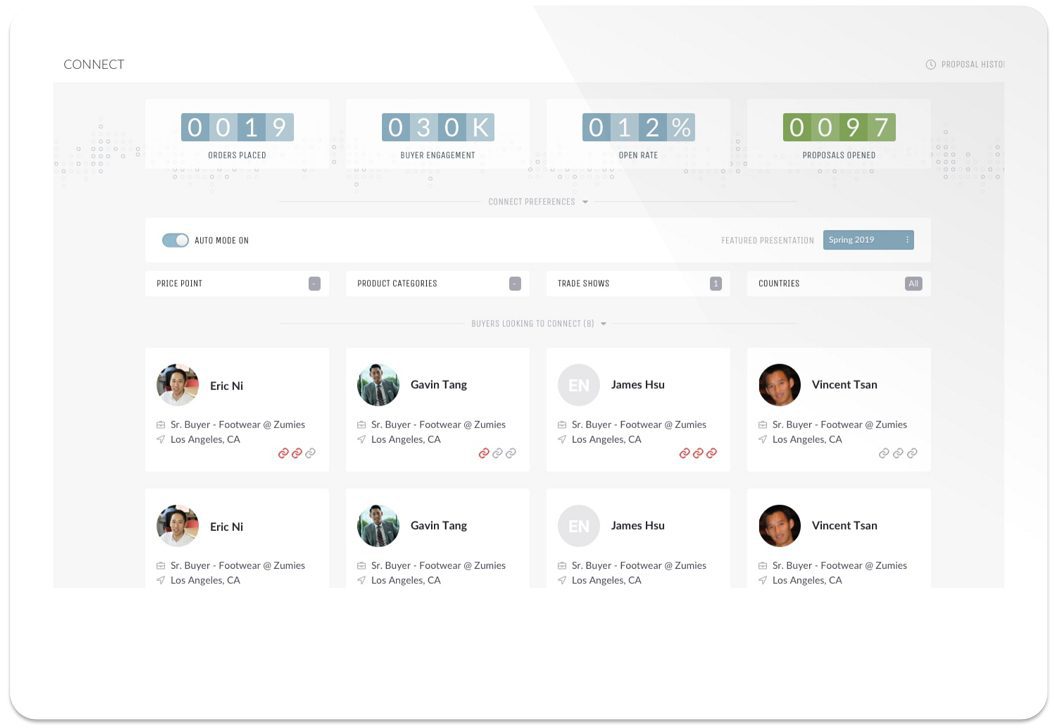
Task: Click link icons on Vincent Tsan's first card
Action: (x=898, y=453)
